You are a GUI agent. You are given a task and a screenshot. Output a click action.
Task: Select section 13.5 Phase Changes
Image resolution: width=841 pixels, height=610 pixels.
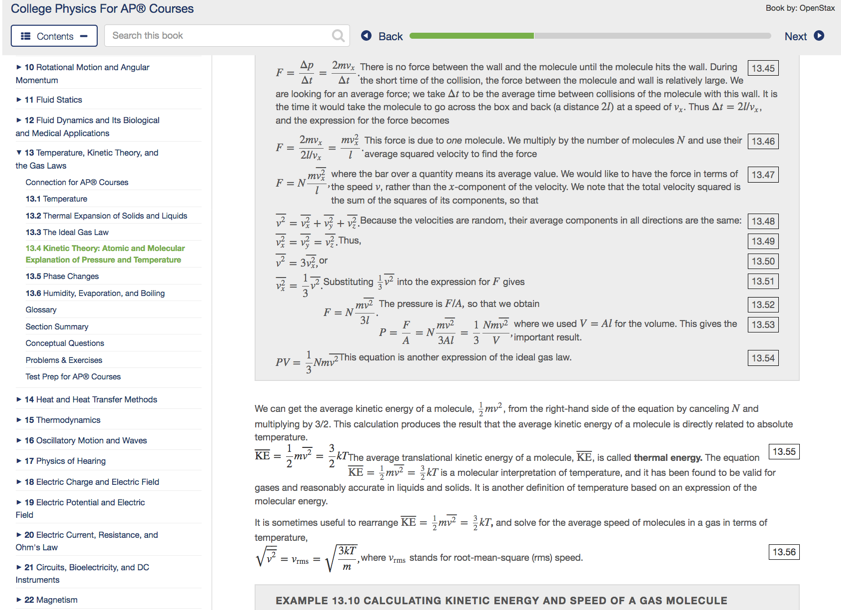click(63, 276)
